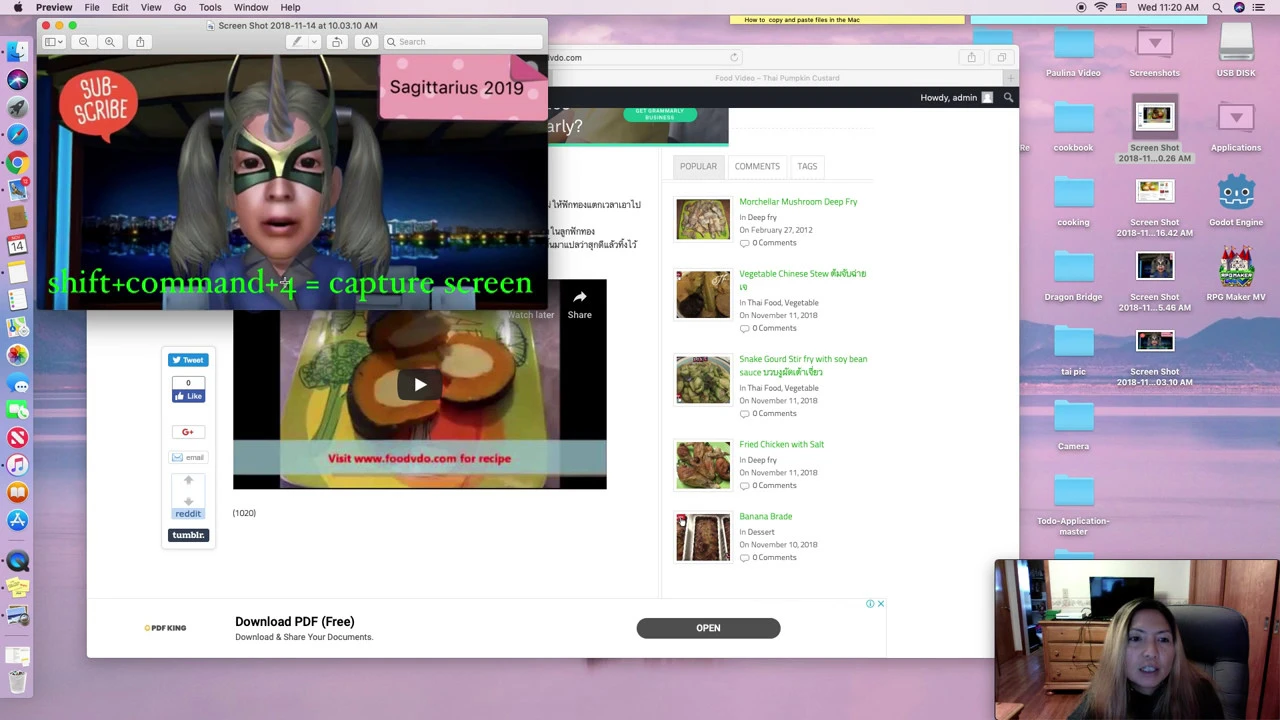The width and height of the screenshot is (1280, 720).
Task: Click the Facebook Like button
Action: [188, 396]
